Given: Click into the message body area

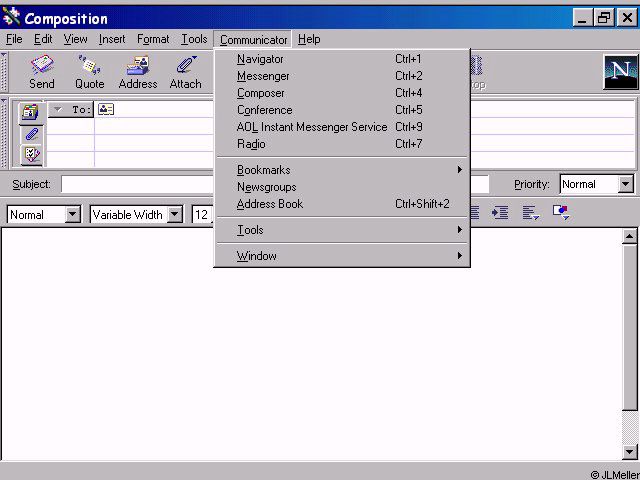Looking at the screenshot, I should pyautogui.click(x=311, y=344).
